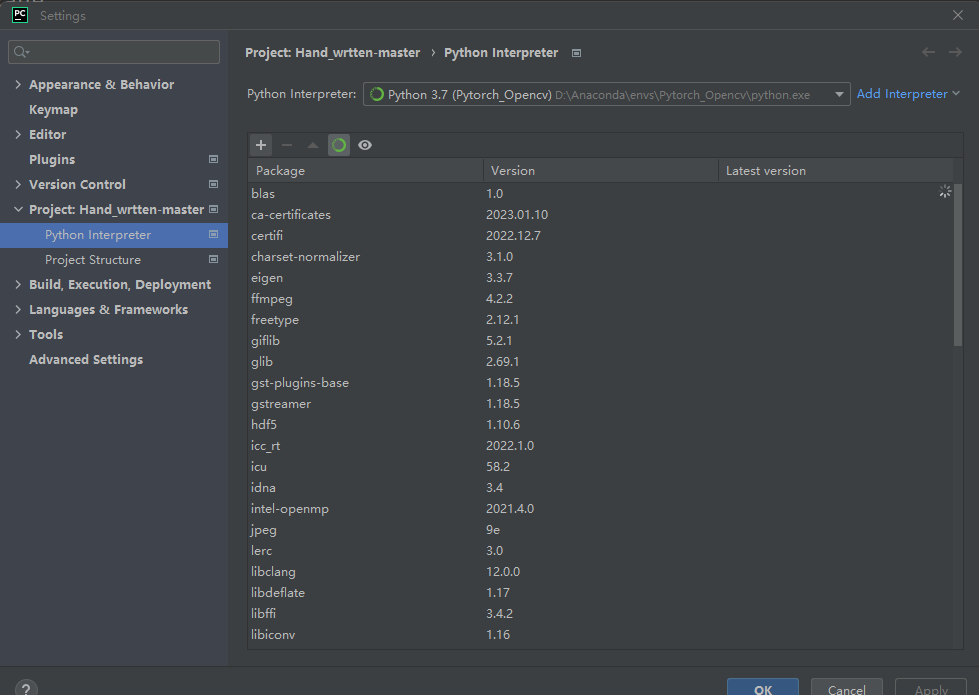979x695 pixels.
Task: Select the ca-certificates package row
Action: pyautogui.click(x=600, y=215)
